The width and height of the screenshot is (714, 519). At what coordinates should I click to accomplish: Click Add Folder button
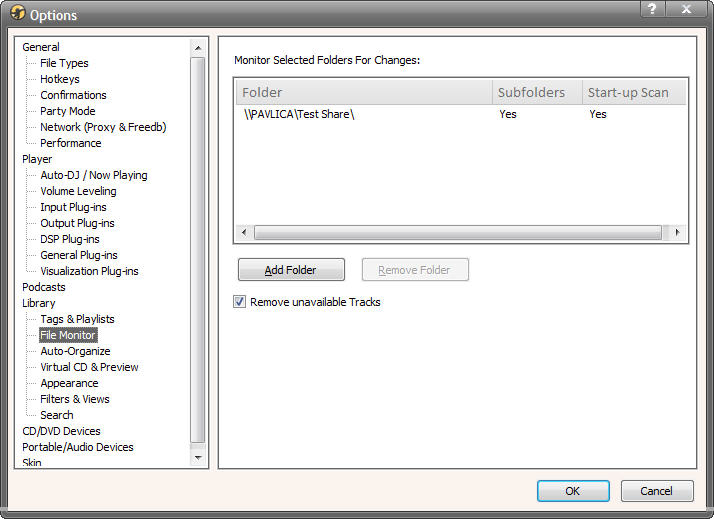[x=291, y=270]
